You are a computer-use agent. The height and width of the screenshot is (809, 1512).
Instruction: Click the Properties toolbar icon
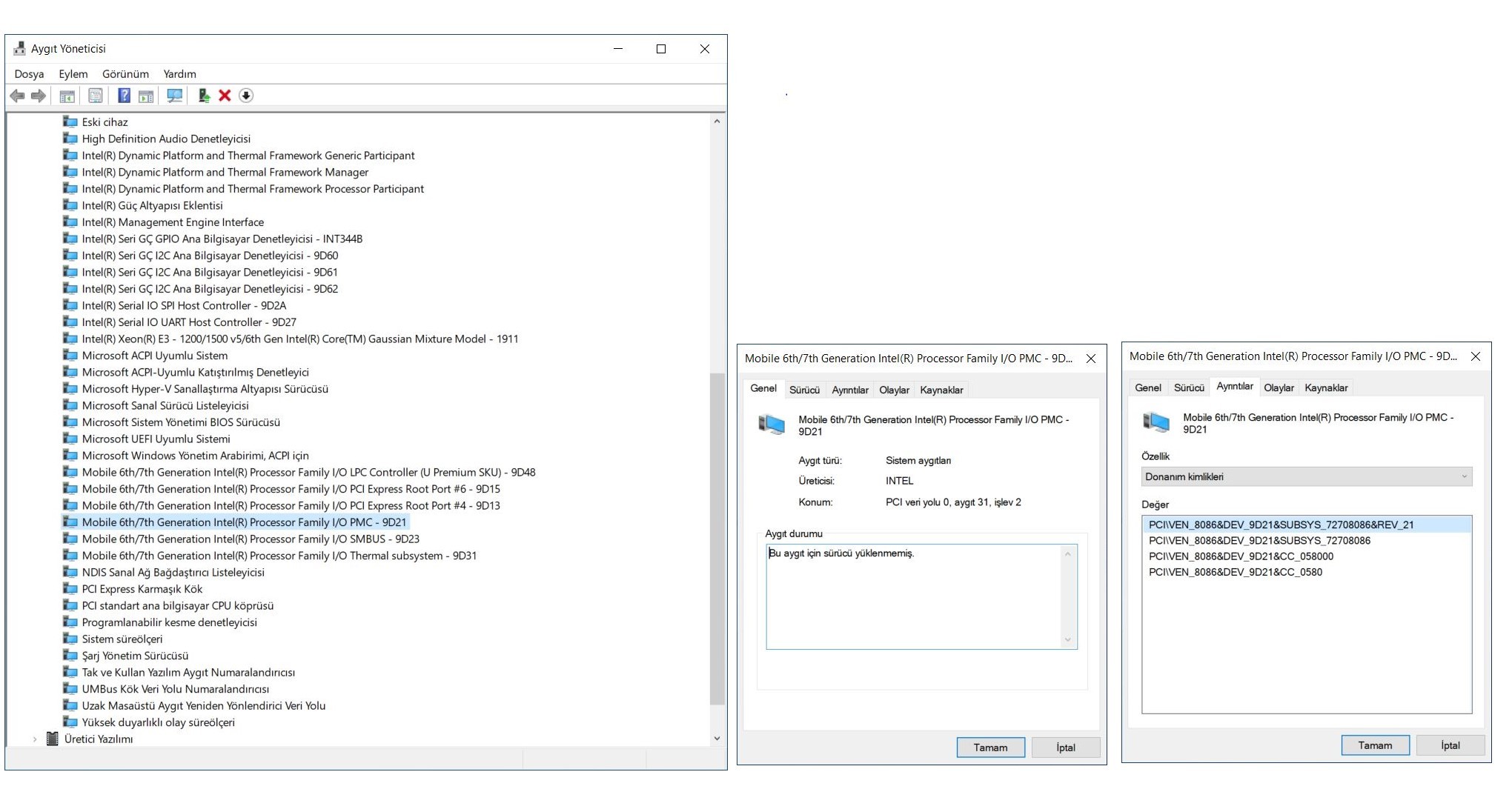click(x=96, y=96)
